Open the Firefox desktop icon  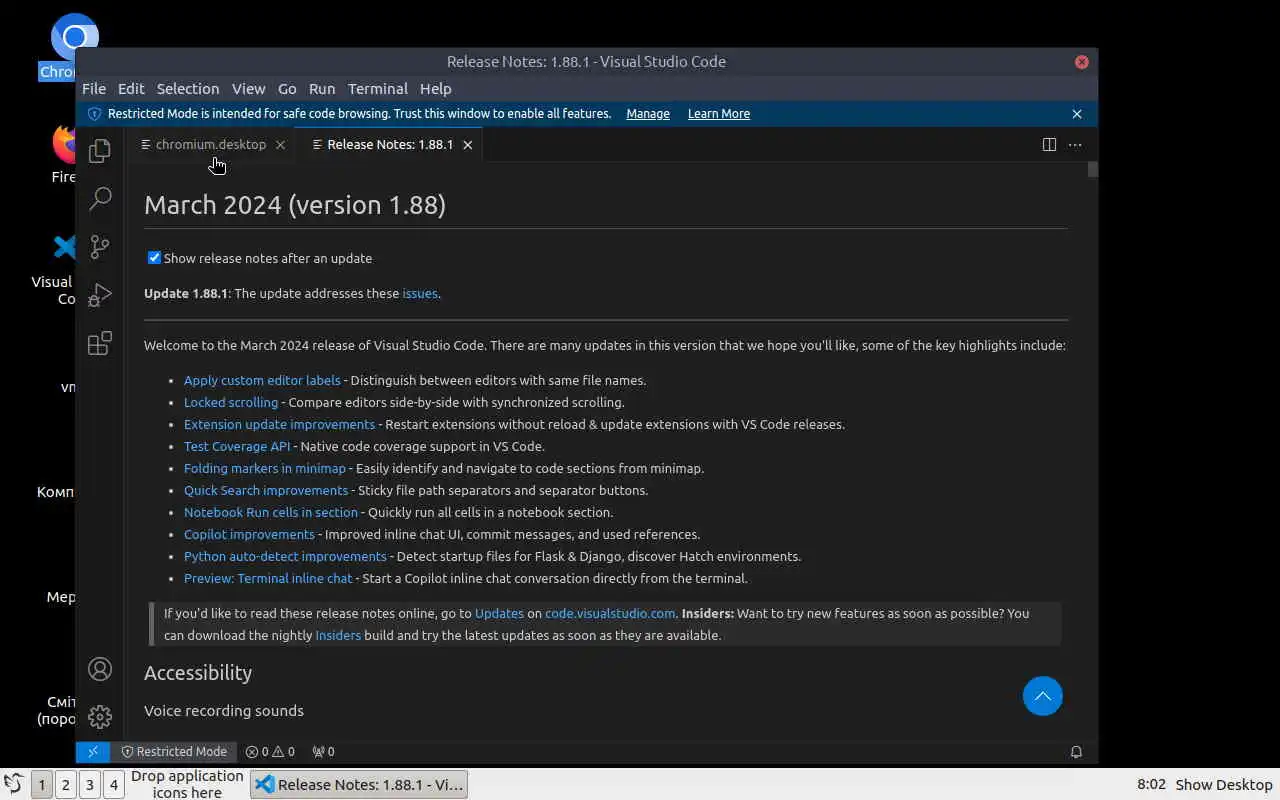tap(66, 143)
